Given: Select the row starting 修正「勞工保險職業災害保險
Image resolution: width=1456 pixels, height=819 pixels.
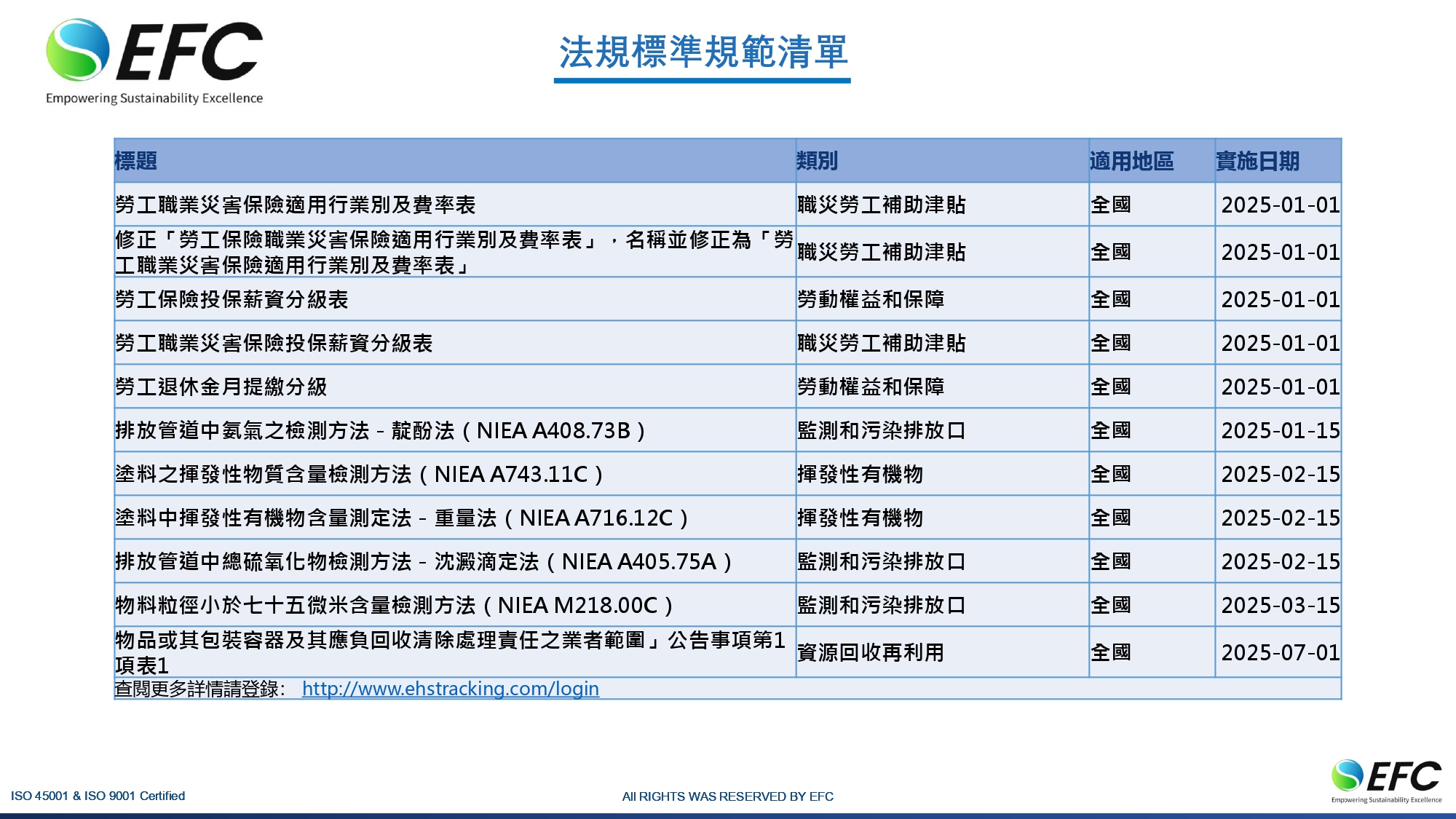Looking at the screenshot, I should pyautogui.click(x=728, y=252).
